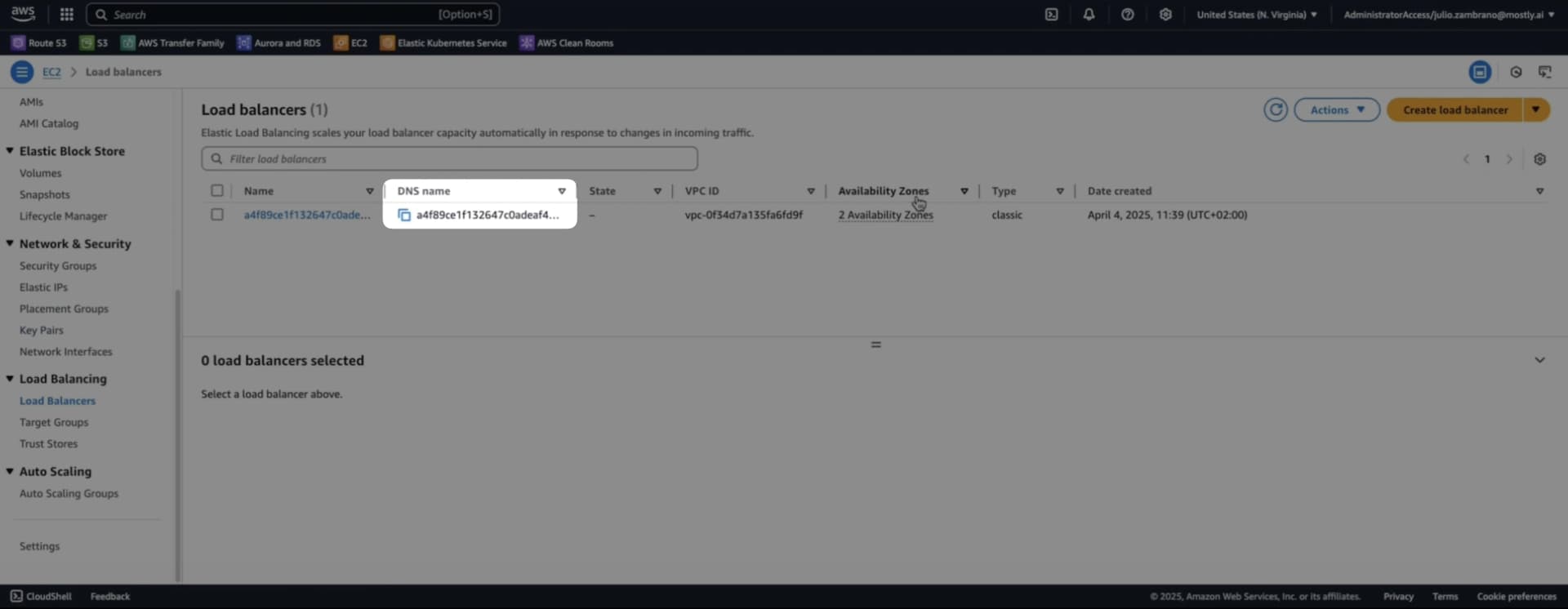This screenshot has width=1568, height=609.
Task: Open the Privacy footer link
Action: tap(1398, 597)
